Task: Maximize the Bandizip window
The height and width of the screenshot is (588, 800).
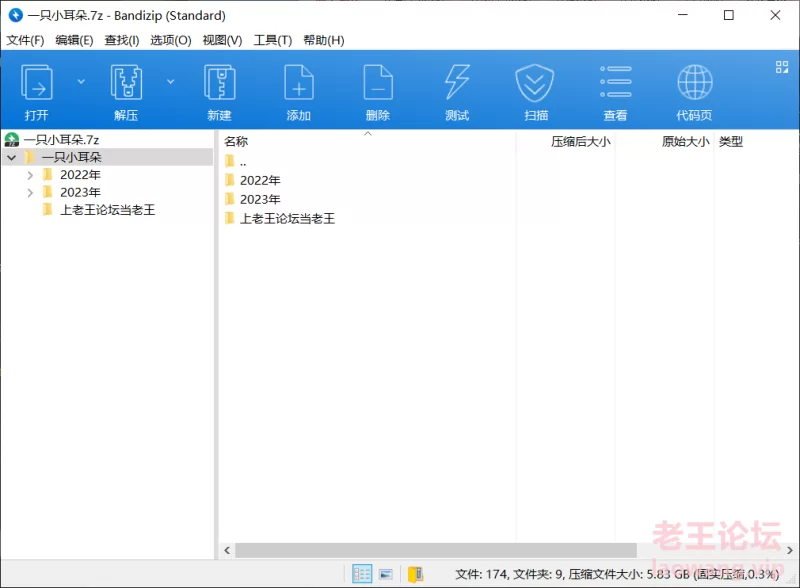Action: [x=729, y=15]
